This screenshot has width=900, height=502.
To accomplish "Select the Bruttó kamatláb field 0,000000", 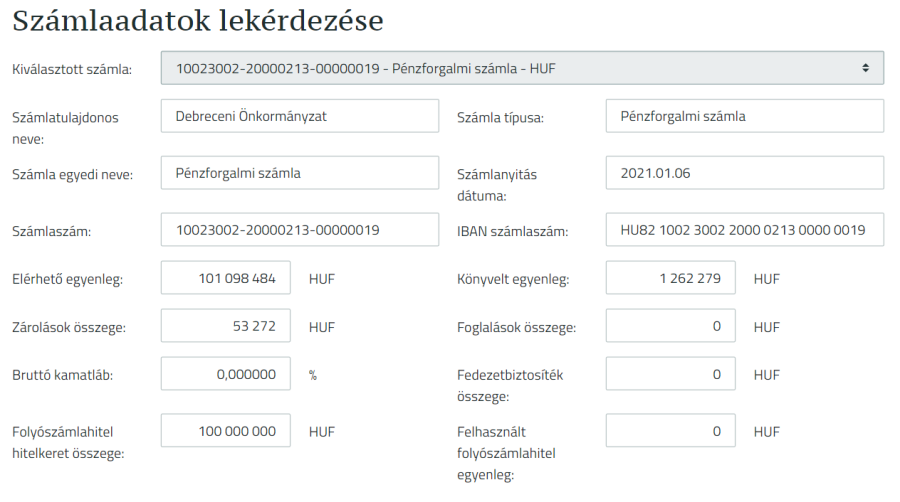I will pos(226,373).
